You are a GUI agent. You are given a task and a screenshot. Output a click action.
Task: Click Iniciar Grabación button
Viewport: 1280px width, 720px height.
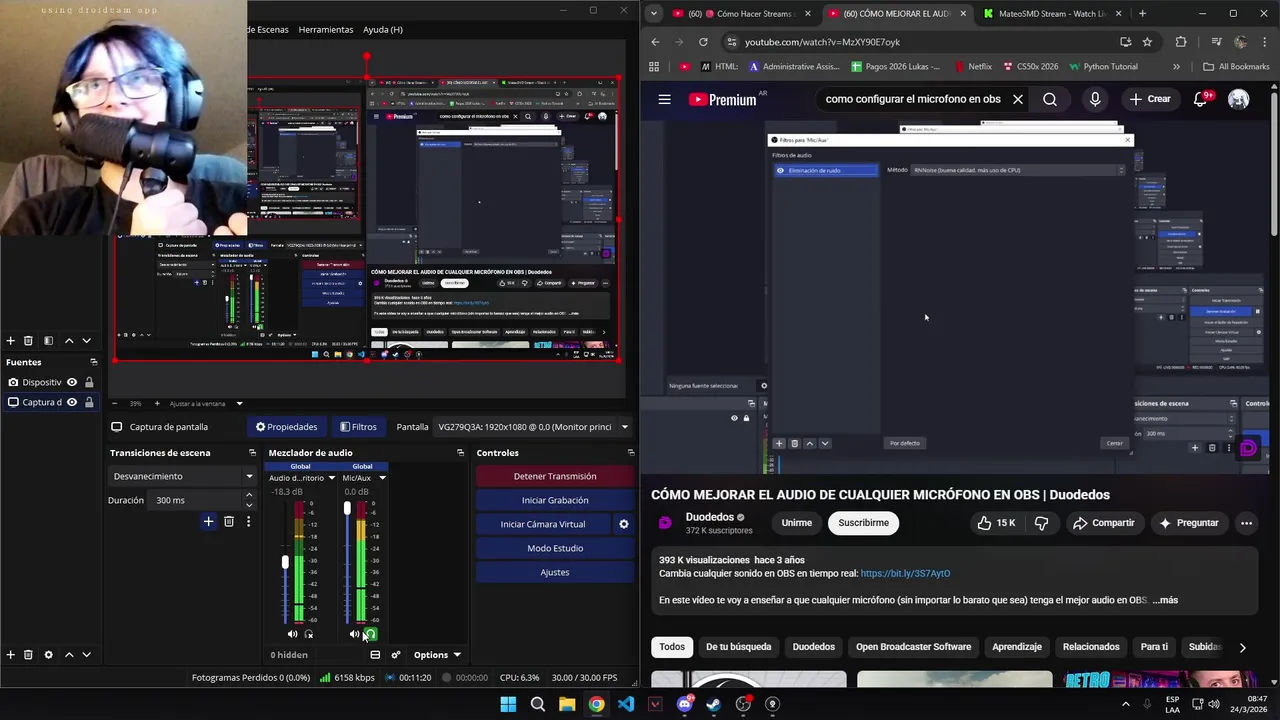point(555,500)
